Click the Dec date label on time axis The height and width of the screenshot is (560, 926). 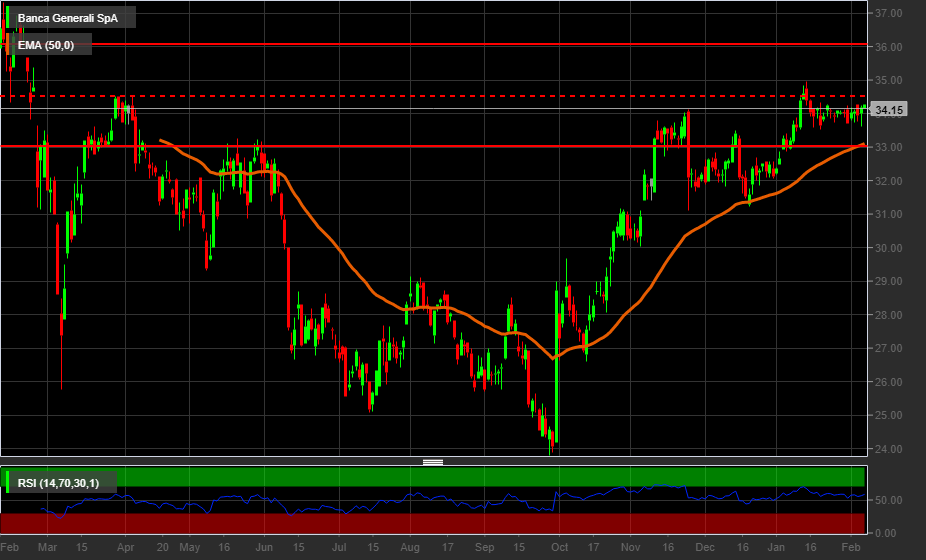click(x=705, y=547)
